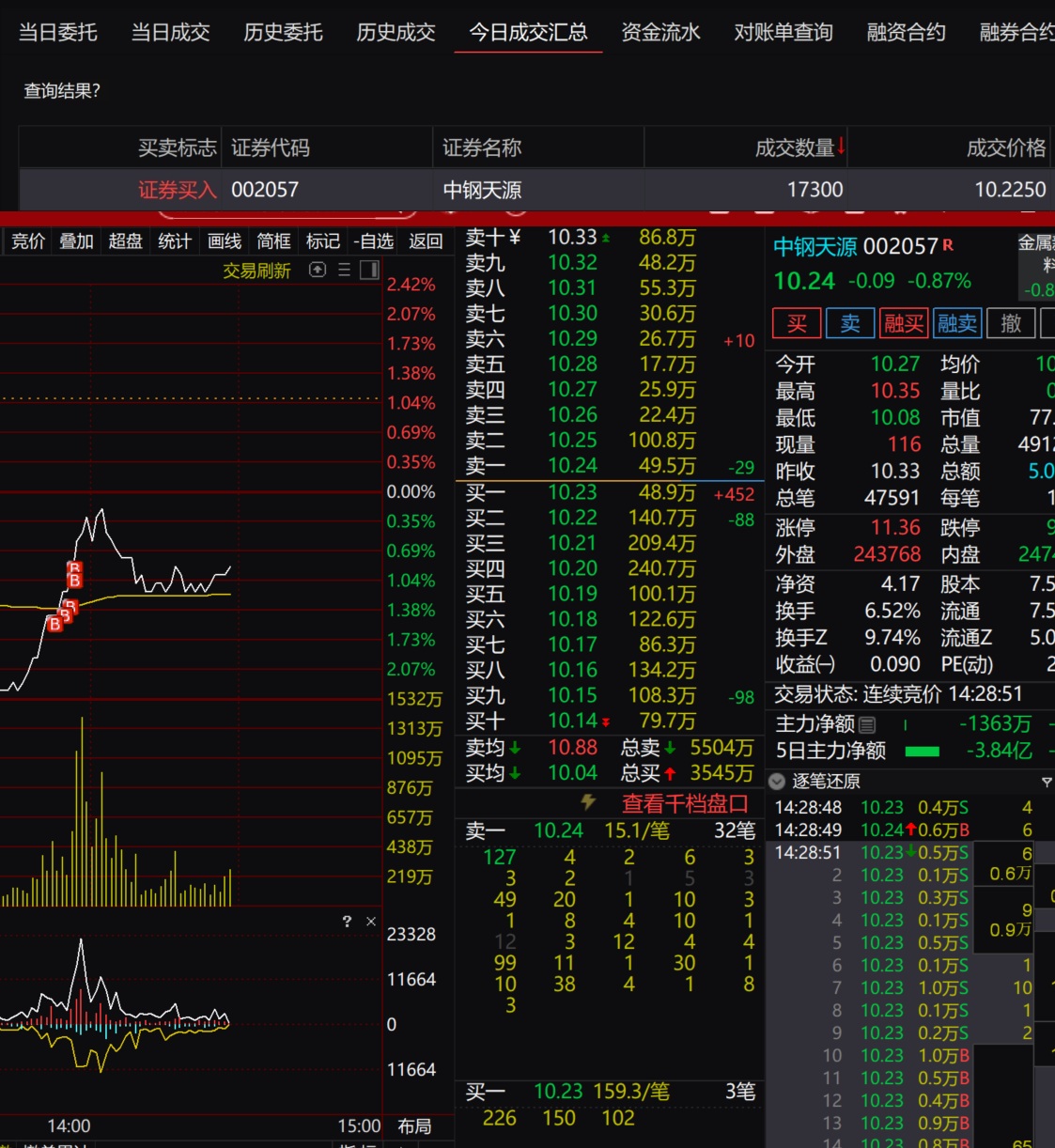Click the 中钢天源 stock name title

815,246
